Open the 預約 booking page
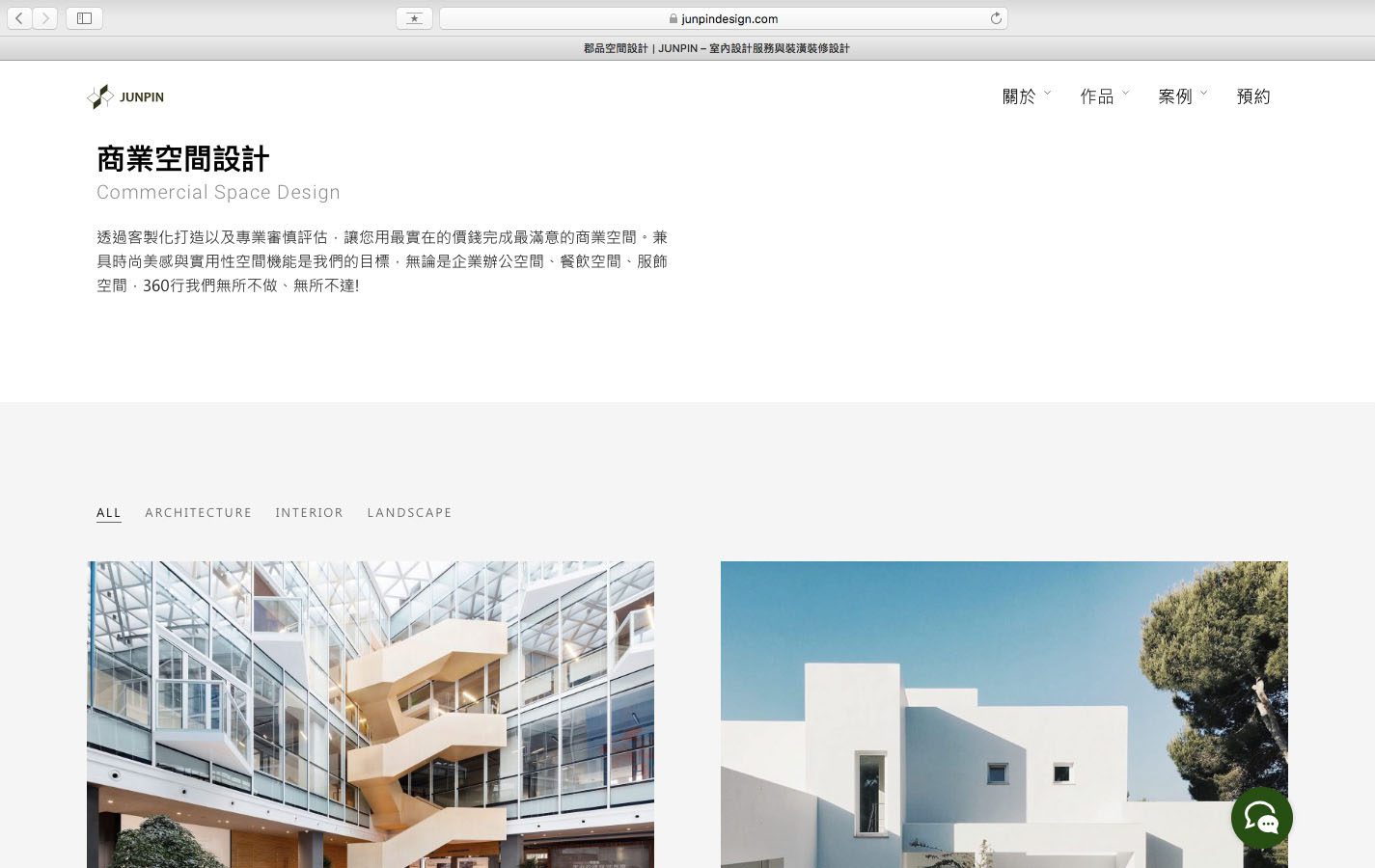This screenshot has height=868, width=1375. 1253,96
